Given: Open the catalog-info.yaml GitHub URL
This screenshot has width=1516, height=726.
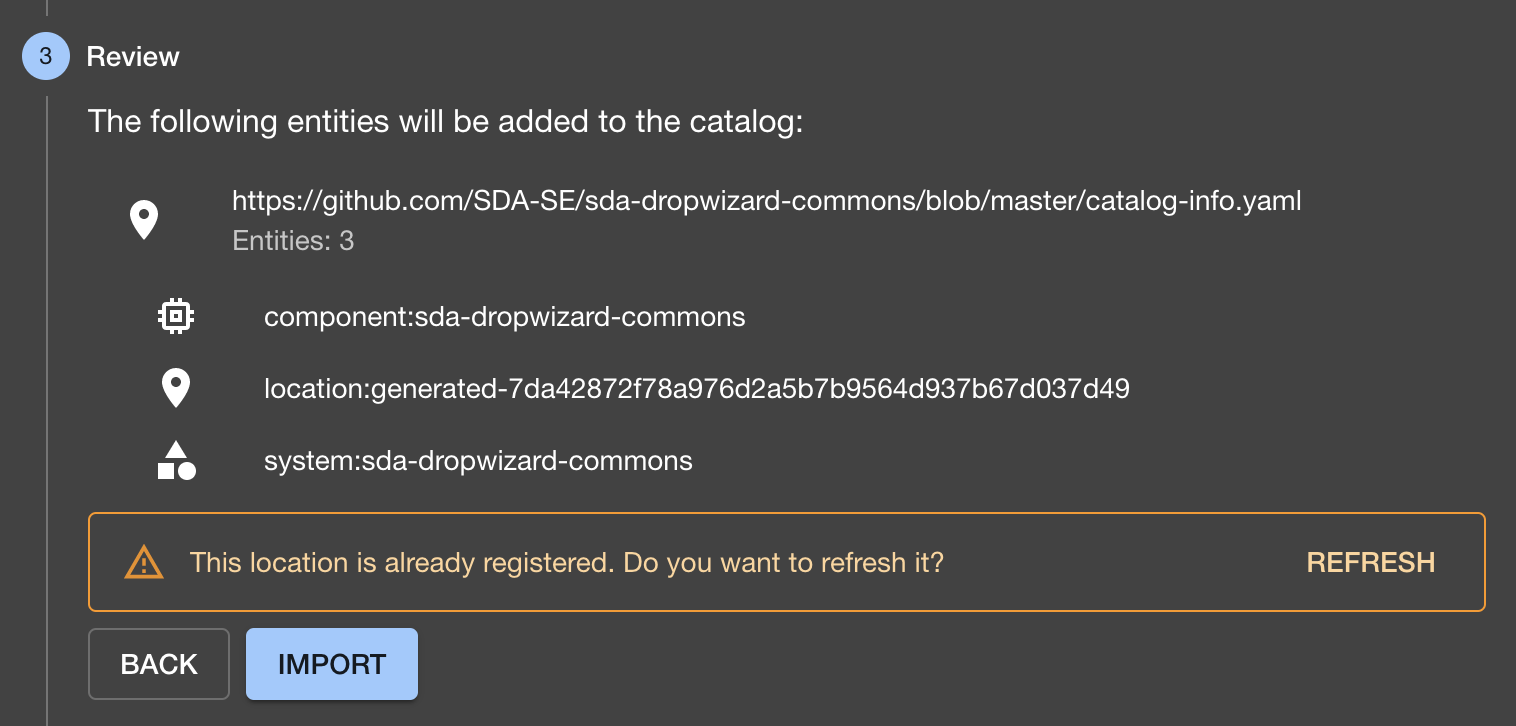Looking at the screenshot, I should (x=766, y=201).
